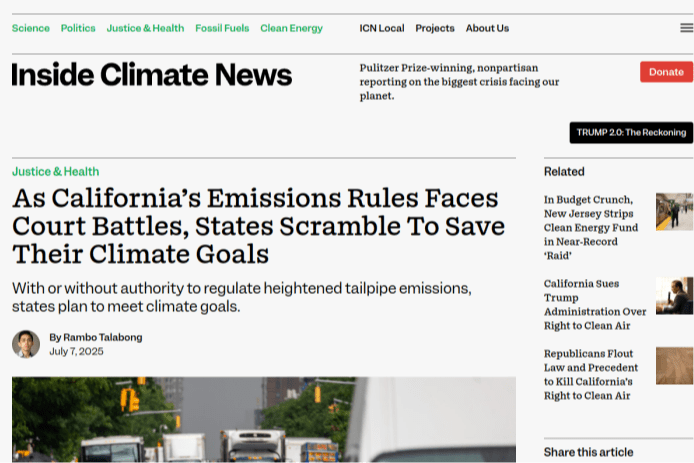Open the article's traffic hero image
This screenshot has height=463, width=694.
click(264, 420)
